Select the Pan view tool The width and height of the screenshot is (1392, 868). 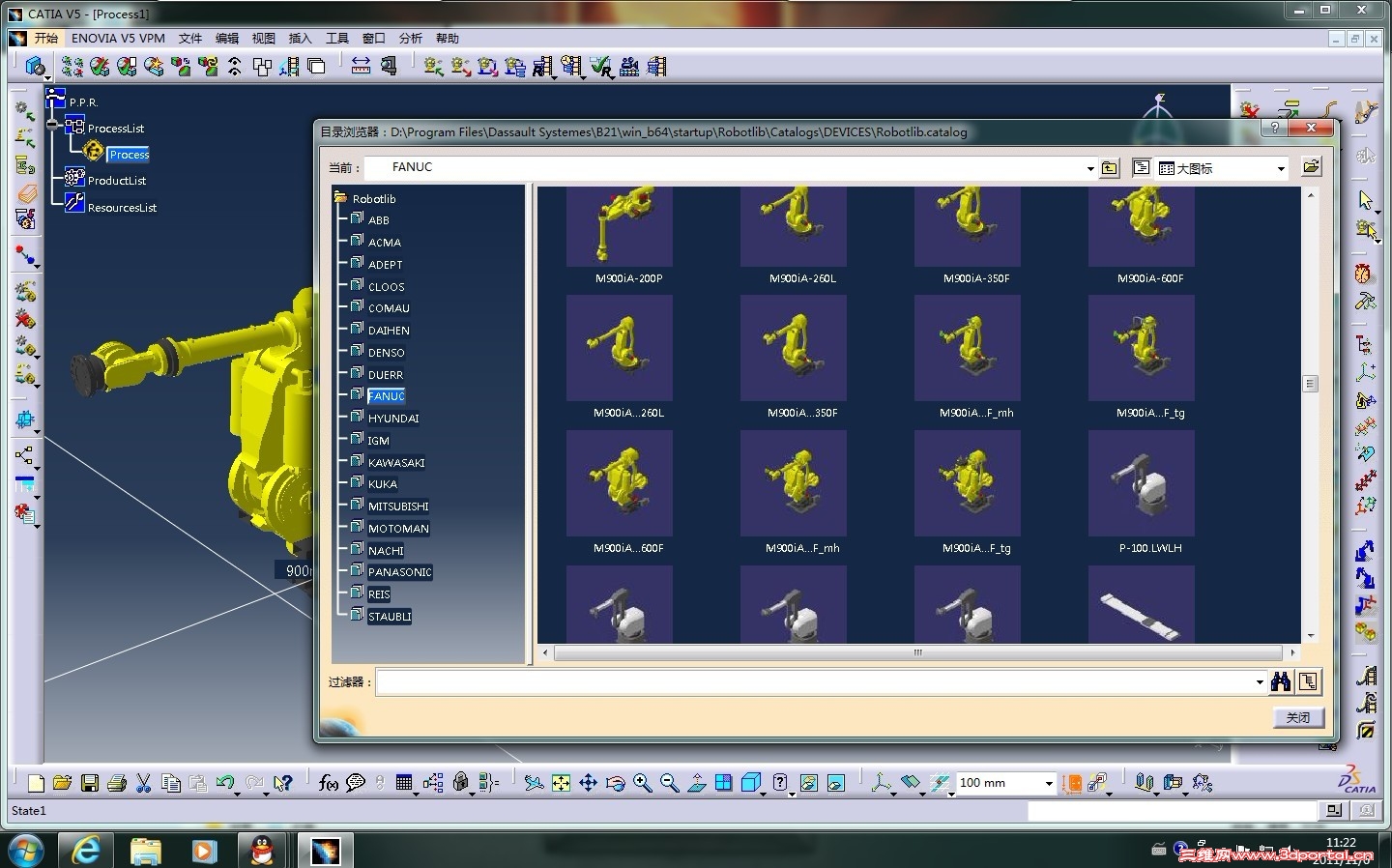pos(588,783)
